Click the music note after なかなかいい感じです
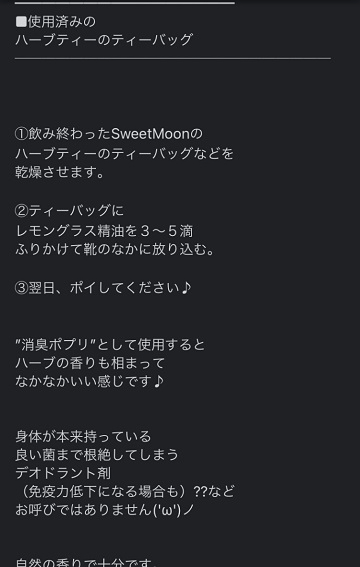 click(x=158, y=381)
